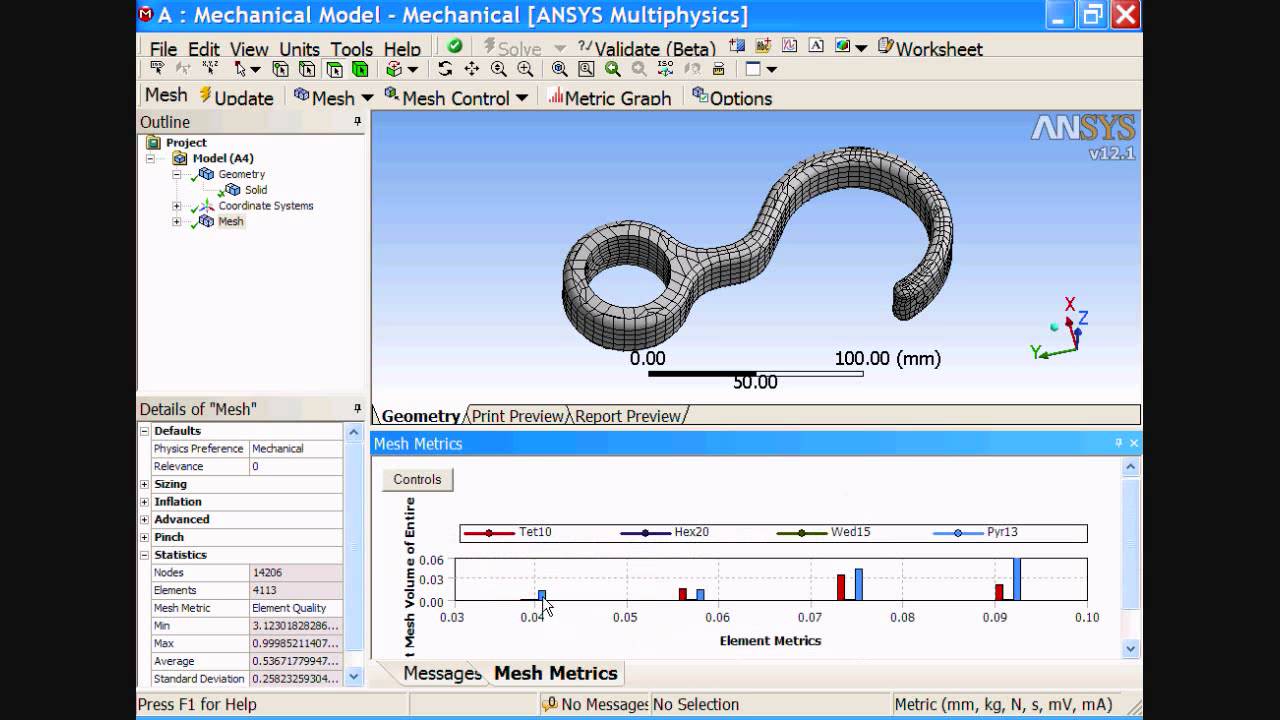
Task: Toggle the ruler display icon
Action: click(x=718, y=69)
